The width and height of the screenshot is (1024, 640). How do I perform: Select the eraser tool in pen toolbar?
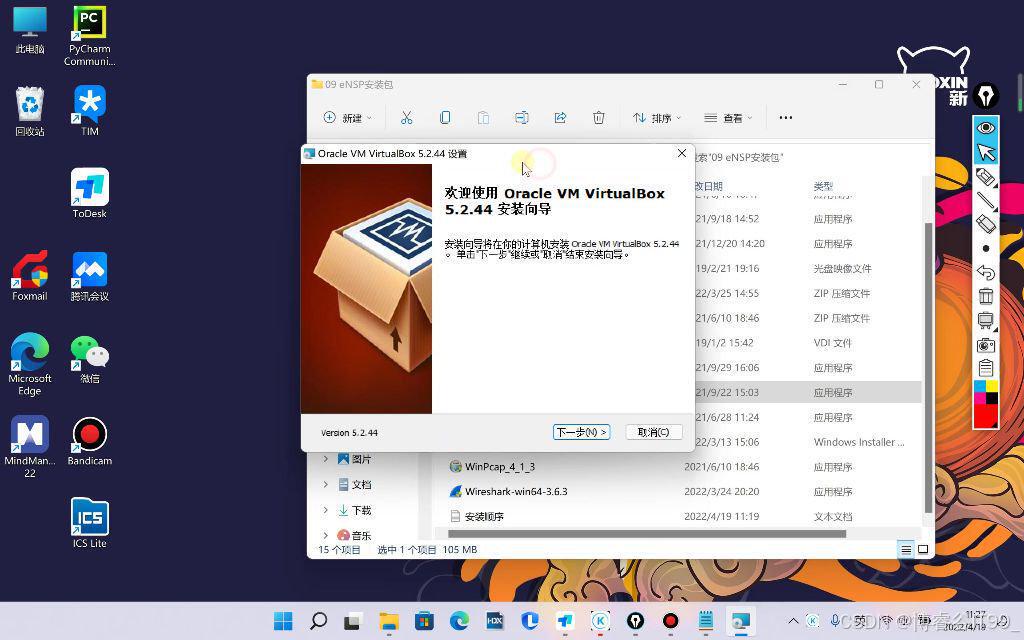click(985, 224)
